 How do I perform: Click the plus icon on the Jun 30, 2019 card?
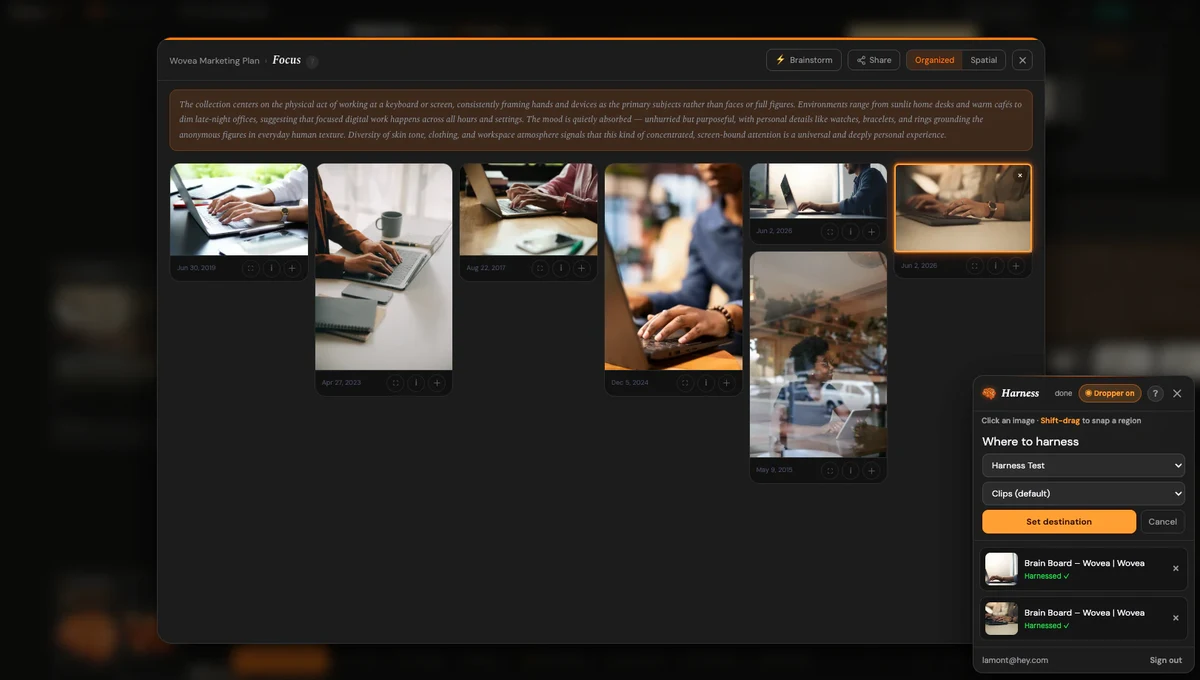pos(292,268)
